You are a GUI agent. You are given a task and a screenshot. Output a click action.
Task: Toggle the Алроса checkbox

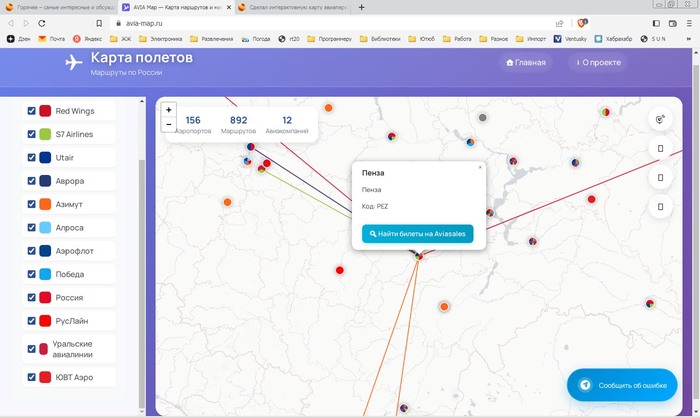(32, 227)
